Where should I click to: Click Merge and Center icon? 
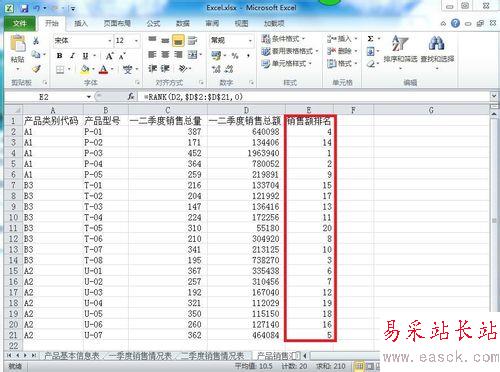pyautogui.click(x=192, y=54)
